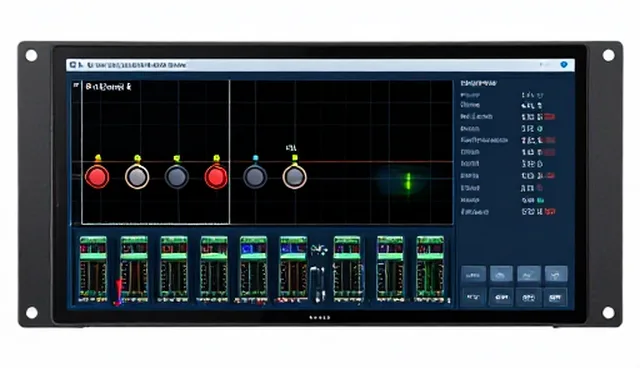This screenshot has width=640, height=368.
Task: Click the second button in the lower button row
Action: 501,297
